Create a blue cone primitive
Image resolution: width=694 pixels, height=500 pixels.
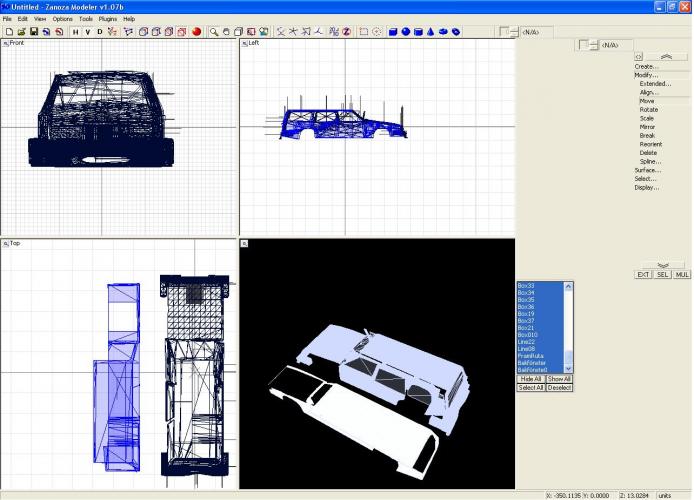point(430,32)
